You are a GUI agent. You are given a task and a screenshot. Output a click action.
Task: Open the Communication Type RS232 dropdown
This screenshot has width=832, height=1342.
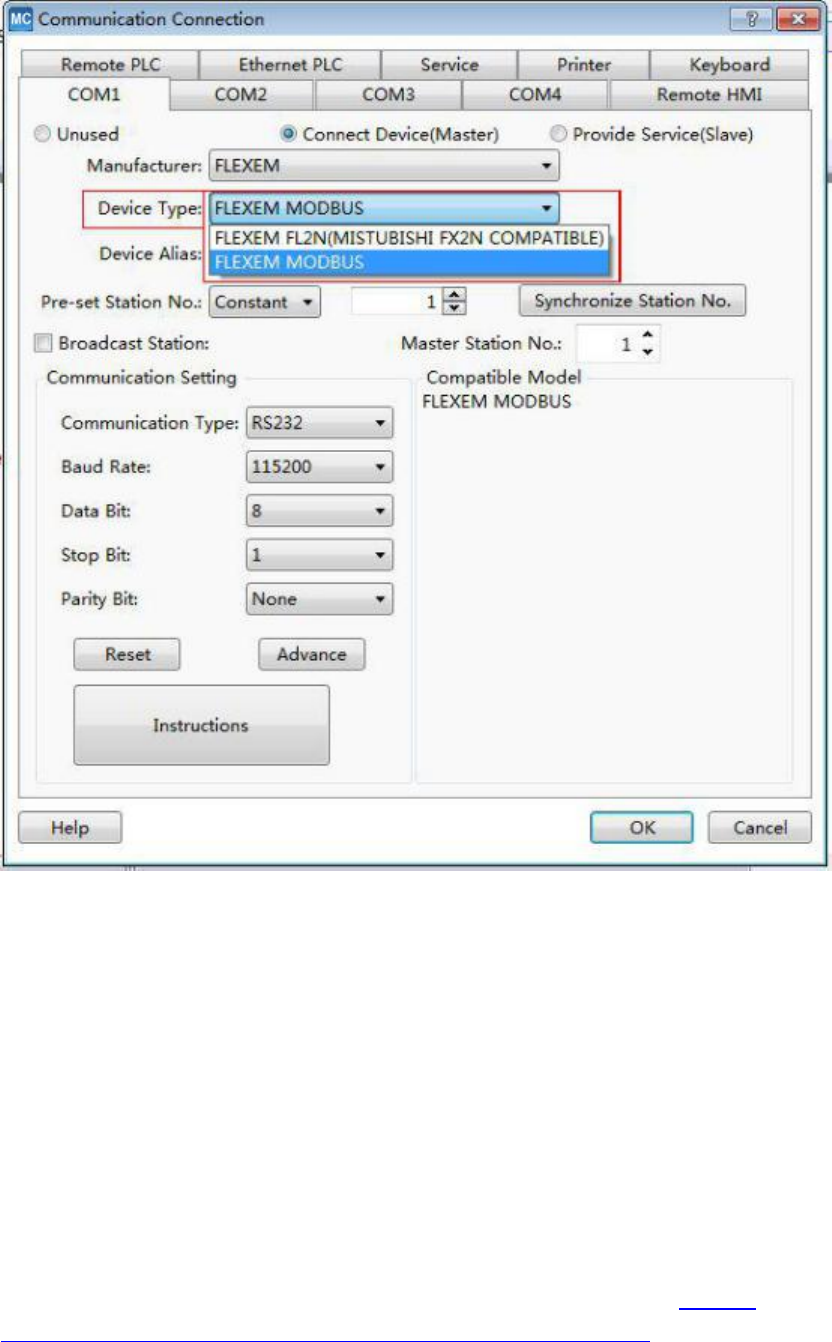coord(319,423)
